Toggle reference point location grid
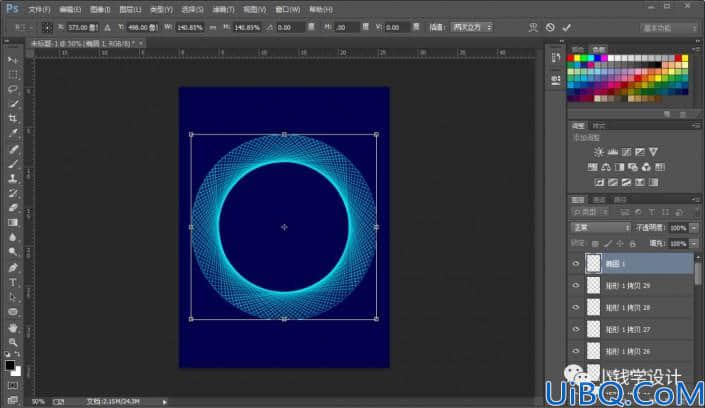Image resolution: width=705 pixels, height=408 pixels. 47,27
